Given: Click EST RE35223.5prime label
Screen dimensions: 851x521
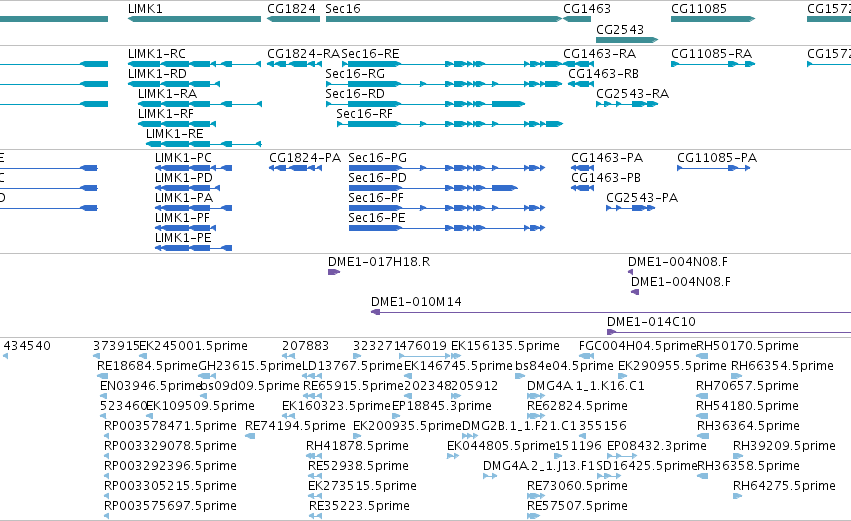Looking at the screenshot, I should 359,506.
